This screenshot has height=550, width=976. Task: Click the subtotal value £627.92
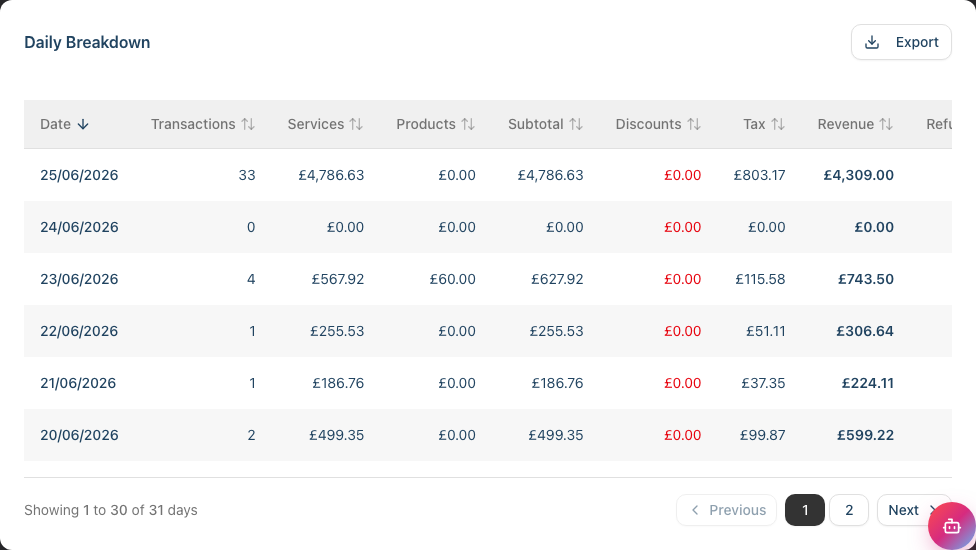[x=557, y=279]
